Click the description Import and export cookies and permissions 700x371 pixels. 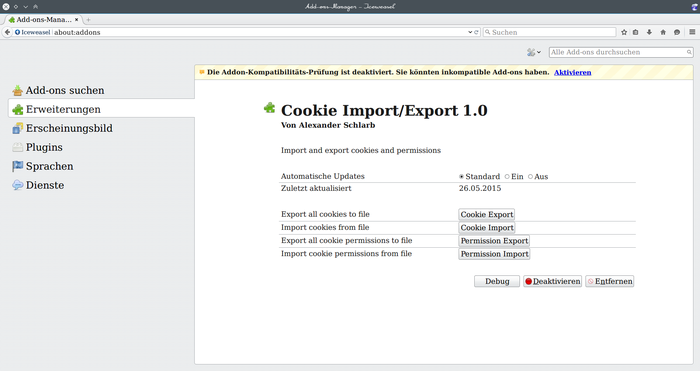[361, 150]
